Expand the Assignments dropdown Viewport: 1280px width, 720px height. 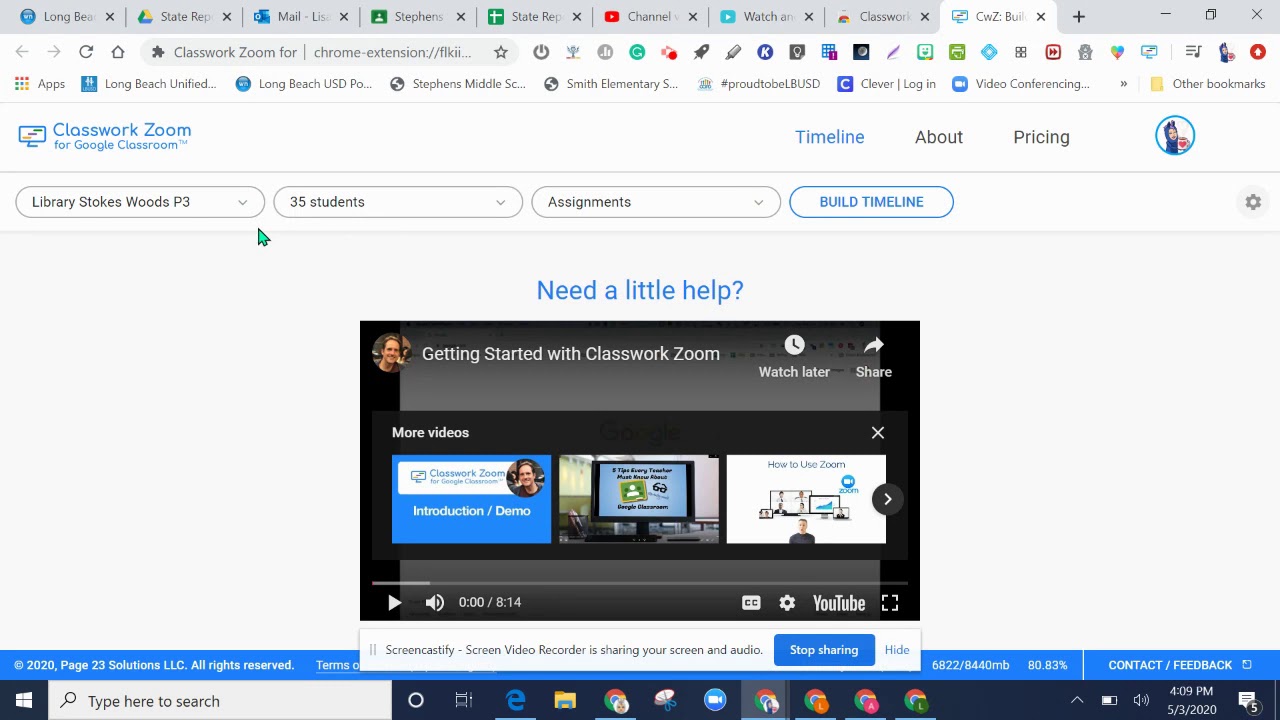(656, 202)
